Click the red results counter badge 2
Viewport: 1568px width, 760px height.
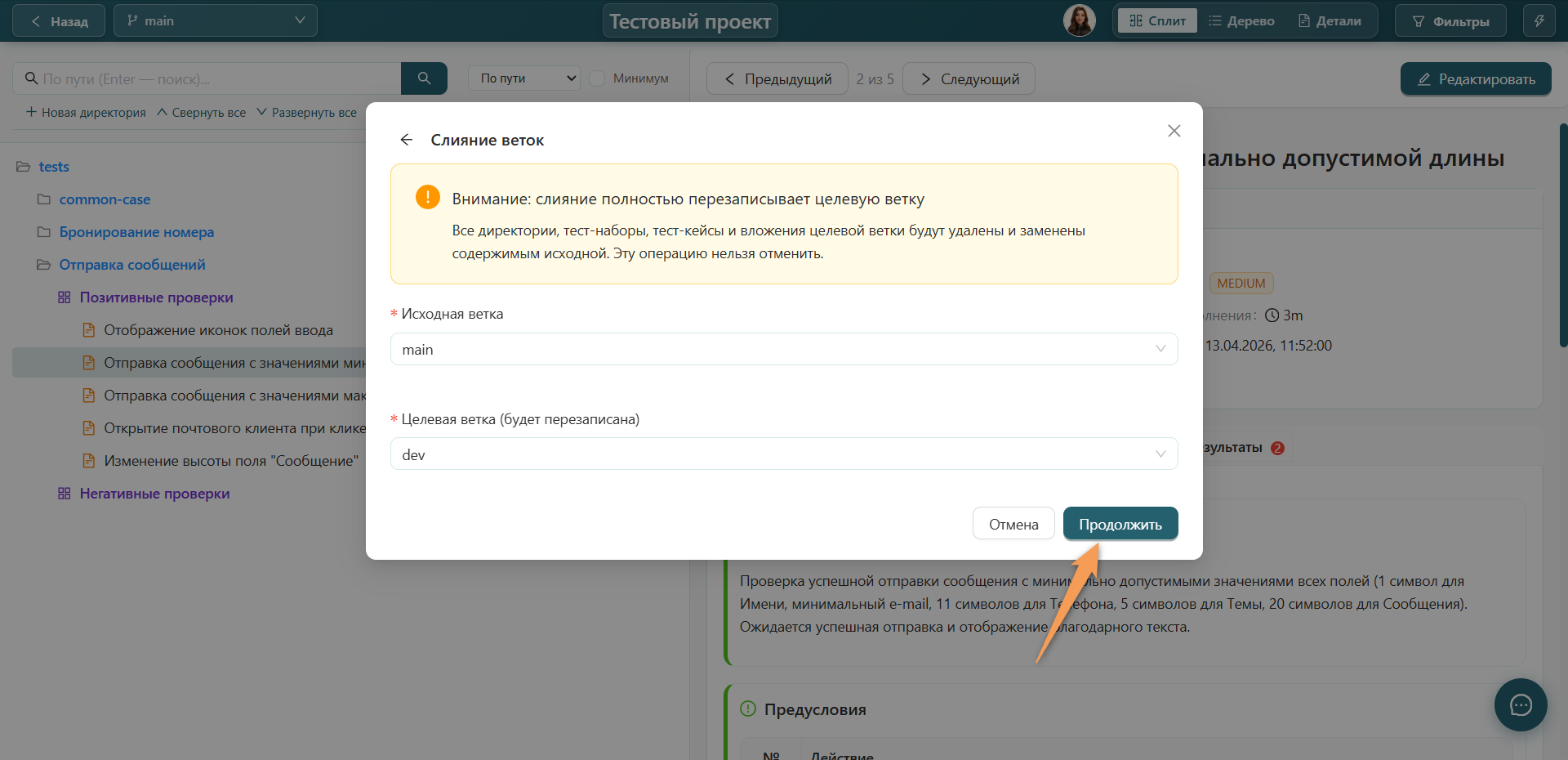pyautogui.click(x=1278, y=448)
